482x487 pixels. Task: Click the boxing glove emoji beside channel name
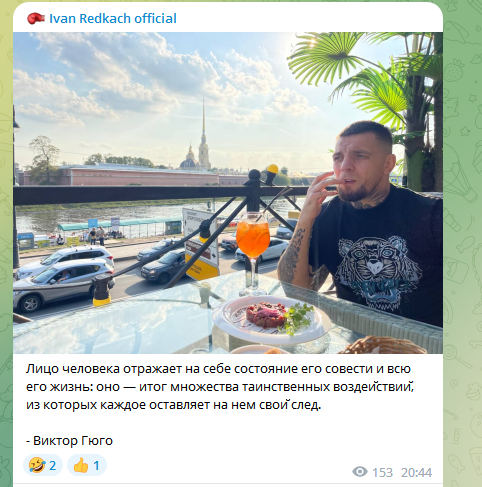36,18
